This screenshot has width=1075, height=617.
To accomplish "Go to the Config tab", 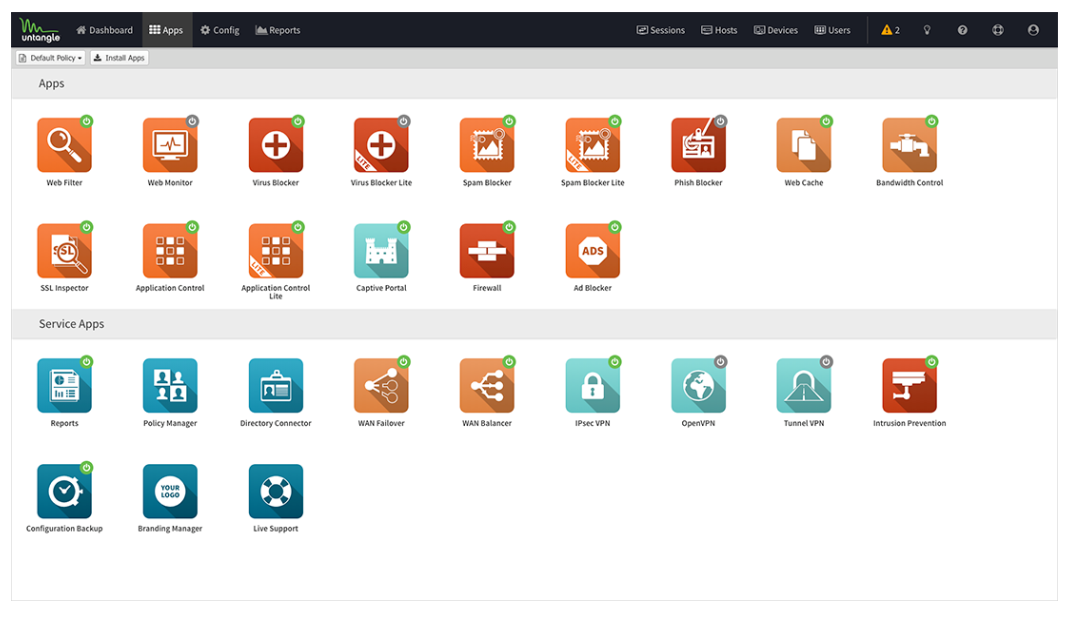I will (220, 30).
